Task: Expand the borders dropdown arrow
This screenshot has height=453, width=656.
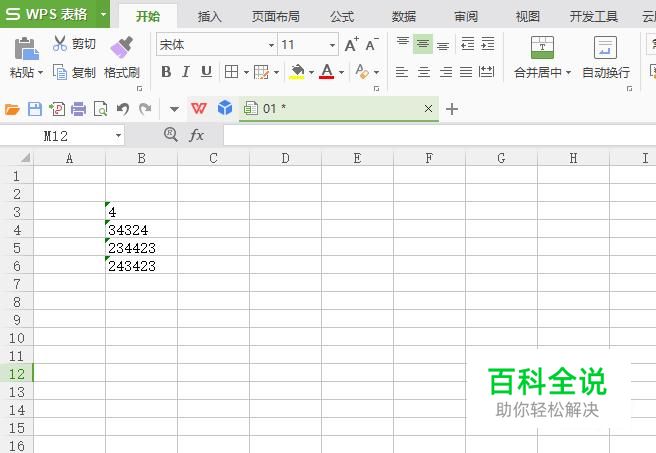Action: [x=246, y=72]
